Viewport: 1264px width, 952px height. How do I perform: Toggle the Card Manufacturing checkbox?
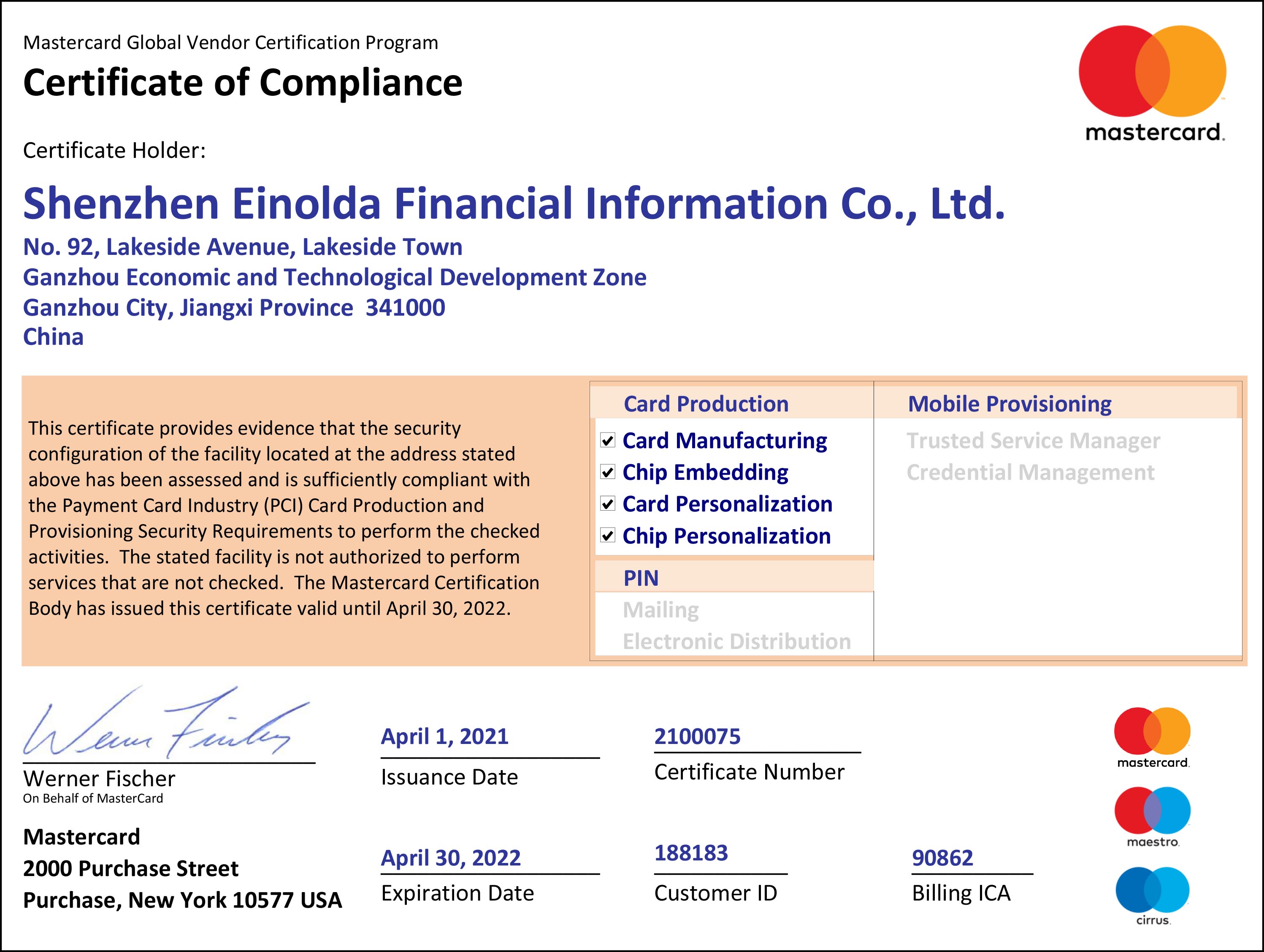(x=607, y=441)
